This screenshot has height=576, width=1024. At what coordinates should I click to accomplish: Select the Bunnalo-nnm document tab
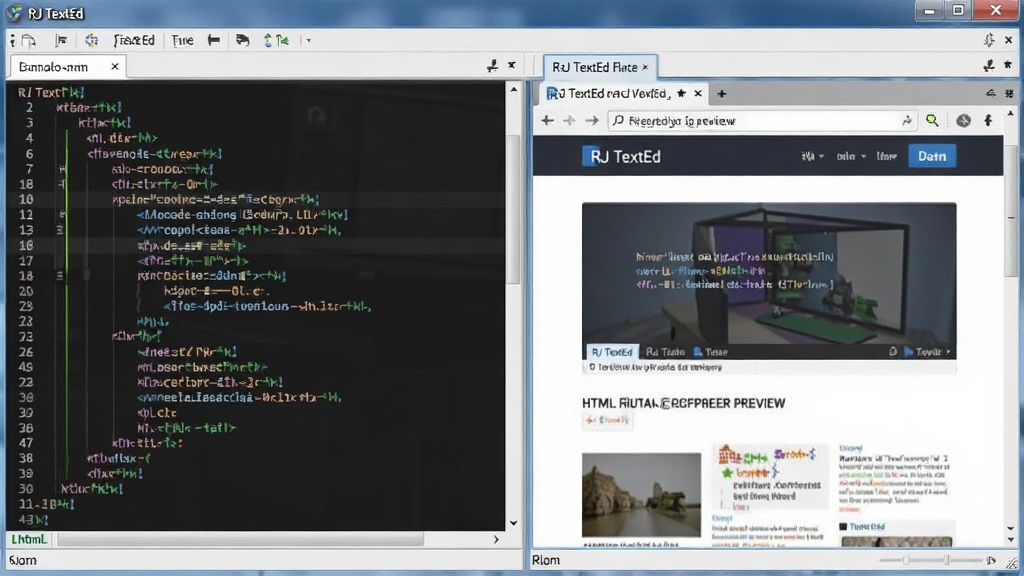point(68,67)
